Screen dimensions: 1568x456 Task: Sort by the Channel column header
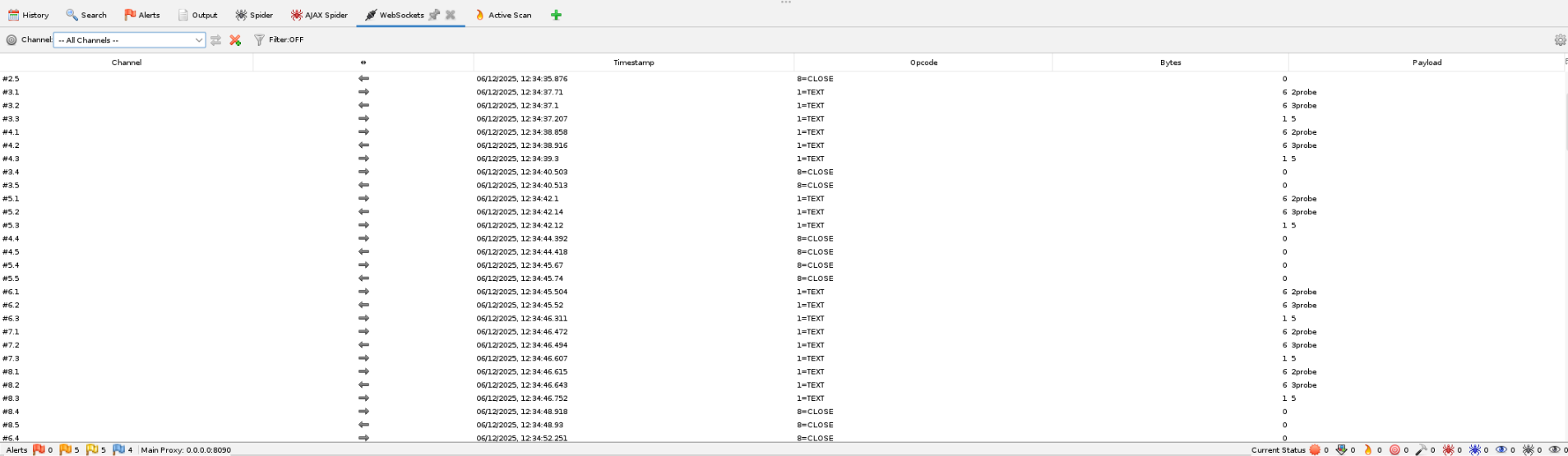[127, 62]
